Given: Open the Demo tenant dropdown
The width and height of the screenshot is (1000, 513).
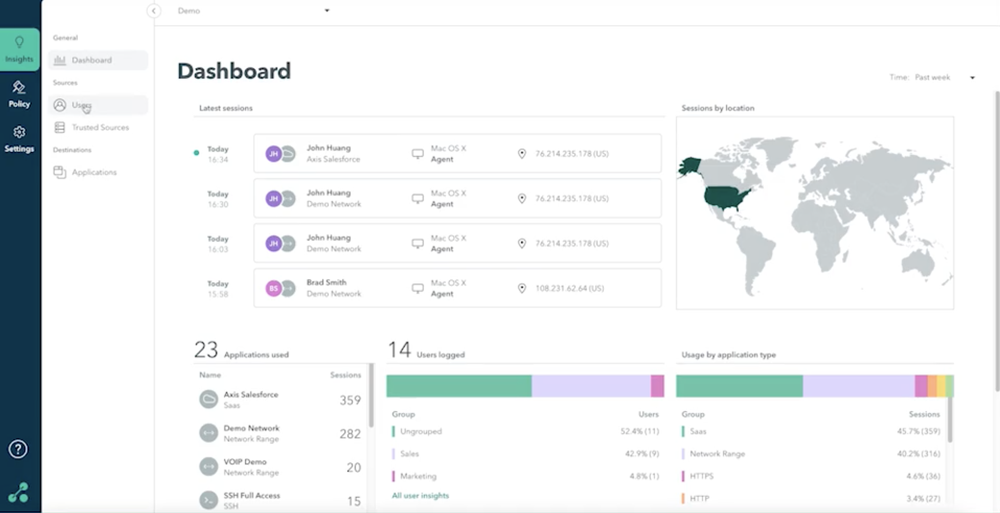Looking at the screenshot, I should (x=253, y=11).
